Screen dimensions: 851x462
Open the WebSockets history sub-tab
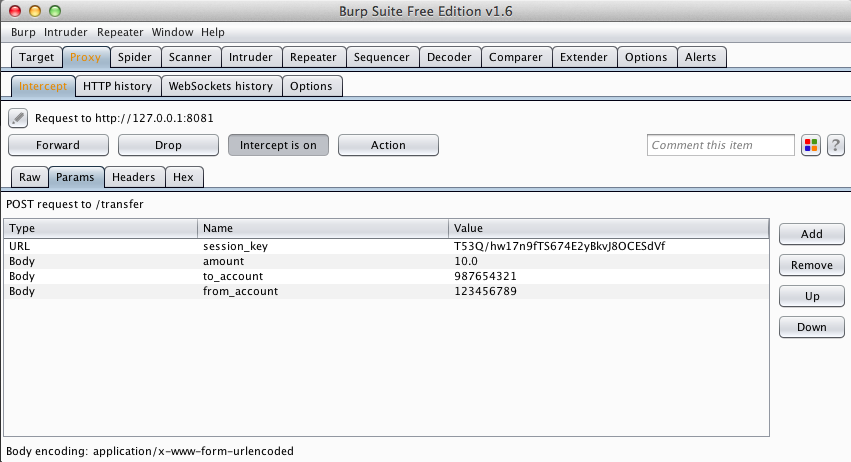click(x=221, y=86)
